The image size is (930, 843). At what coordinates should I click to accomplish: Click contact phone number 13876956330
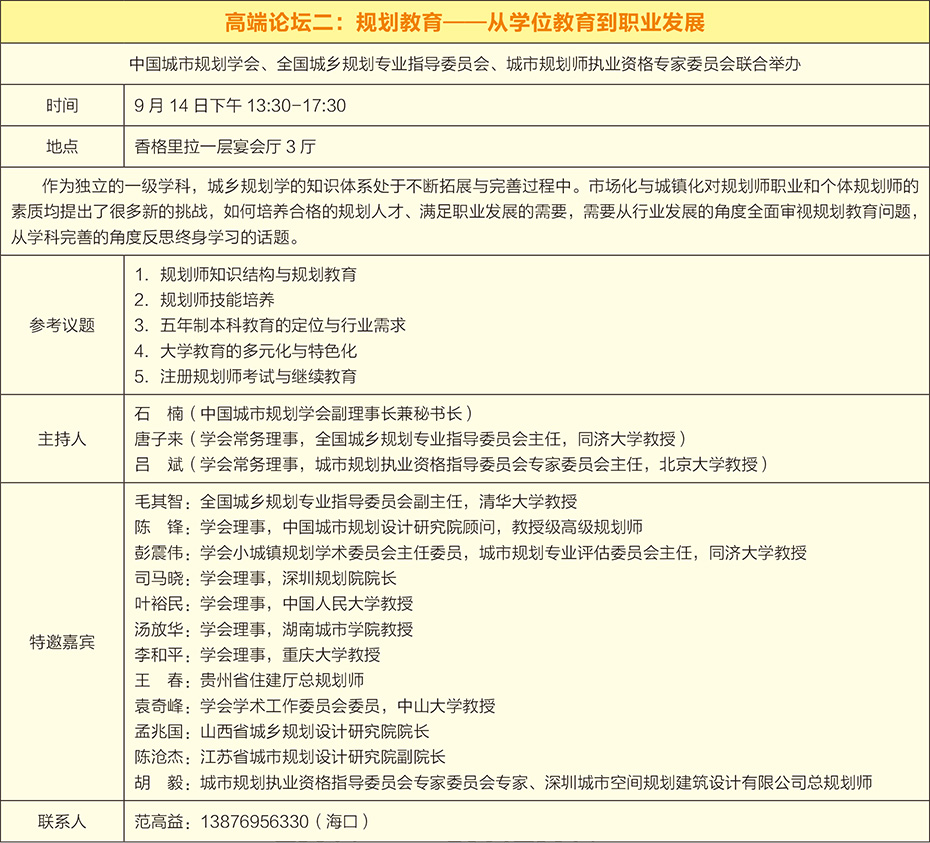coord(254,822)
